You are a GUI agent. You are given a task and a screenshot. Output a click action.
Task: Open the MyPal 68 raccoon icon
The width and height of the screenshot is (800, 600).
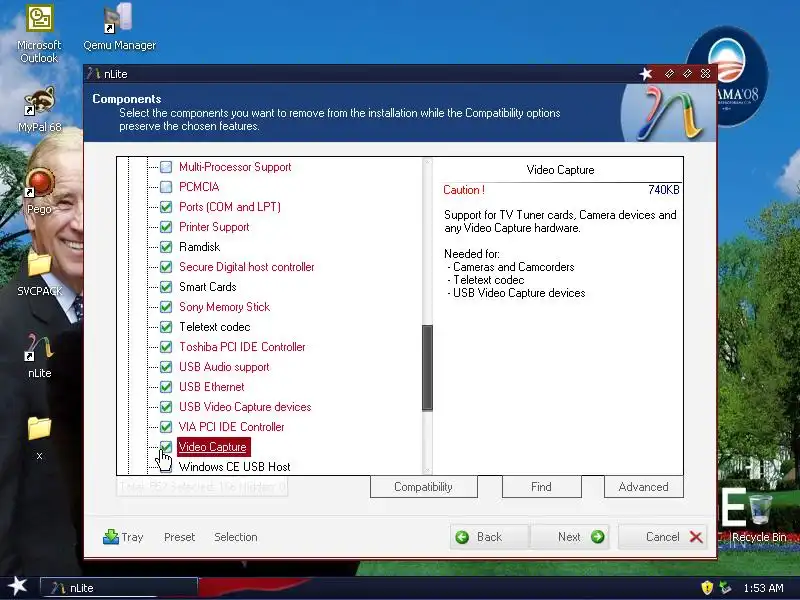[x=39, y=109]
